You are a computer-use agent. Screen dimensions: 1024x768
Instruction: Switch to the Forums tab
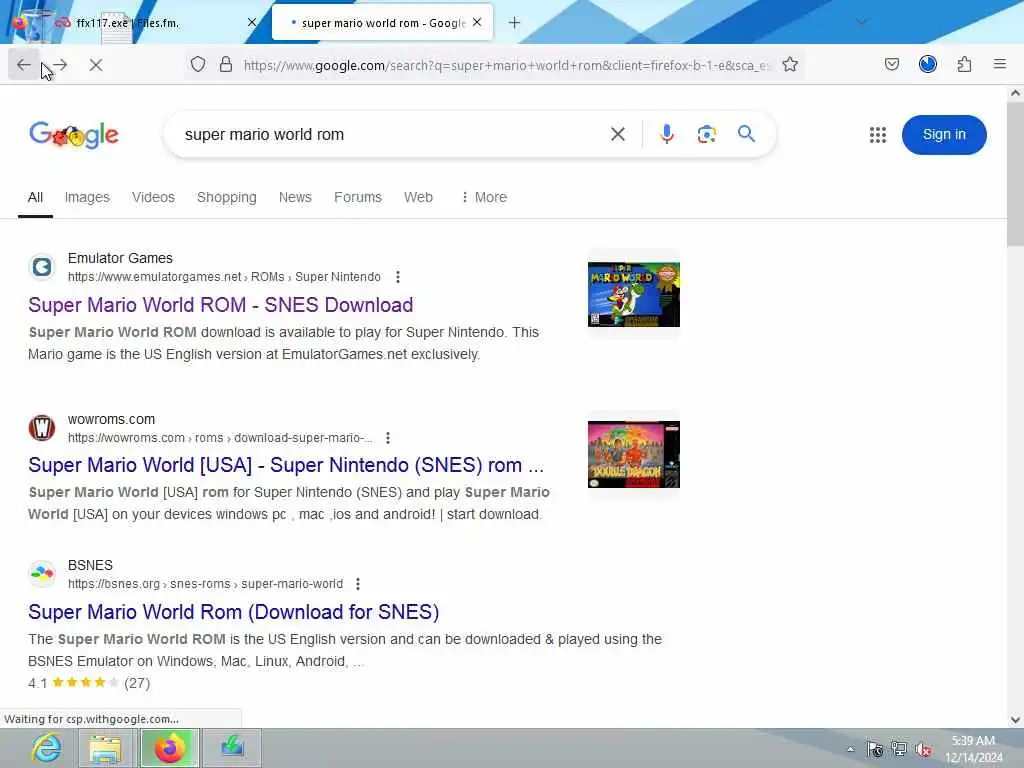(x=358, y=197)
